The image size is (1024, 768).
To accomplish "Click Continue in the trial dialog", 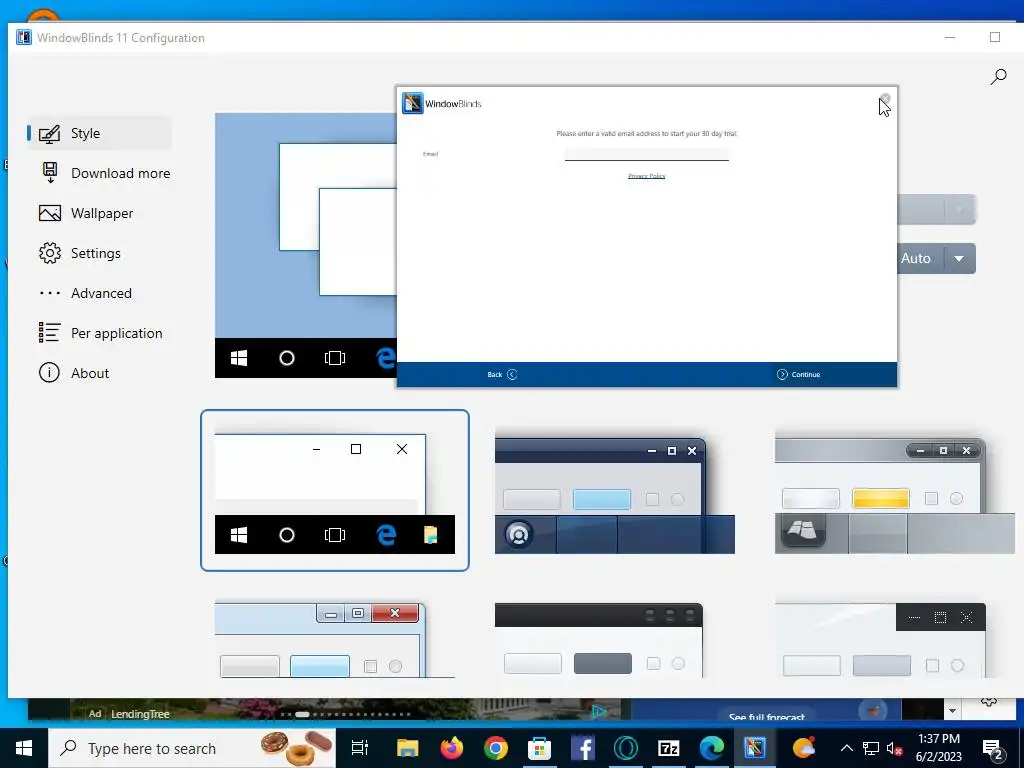I will coord(798,374).
